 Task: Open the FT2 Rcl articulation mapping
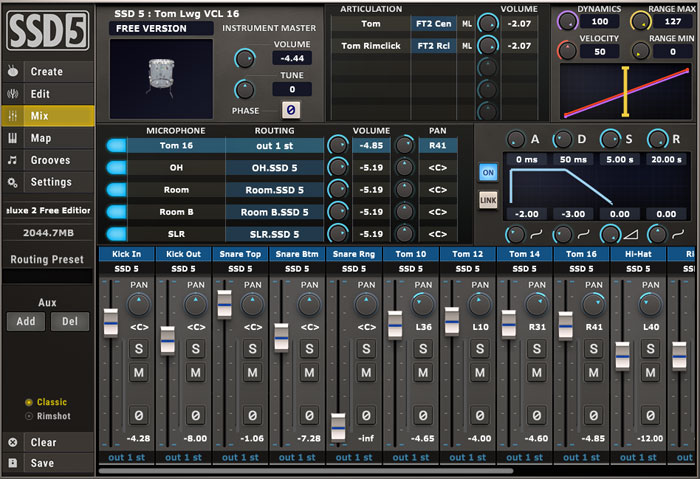(x=433, y=46)
